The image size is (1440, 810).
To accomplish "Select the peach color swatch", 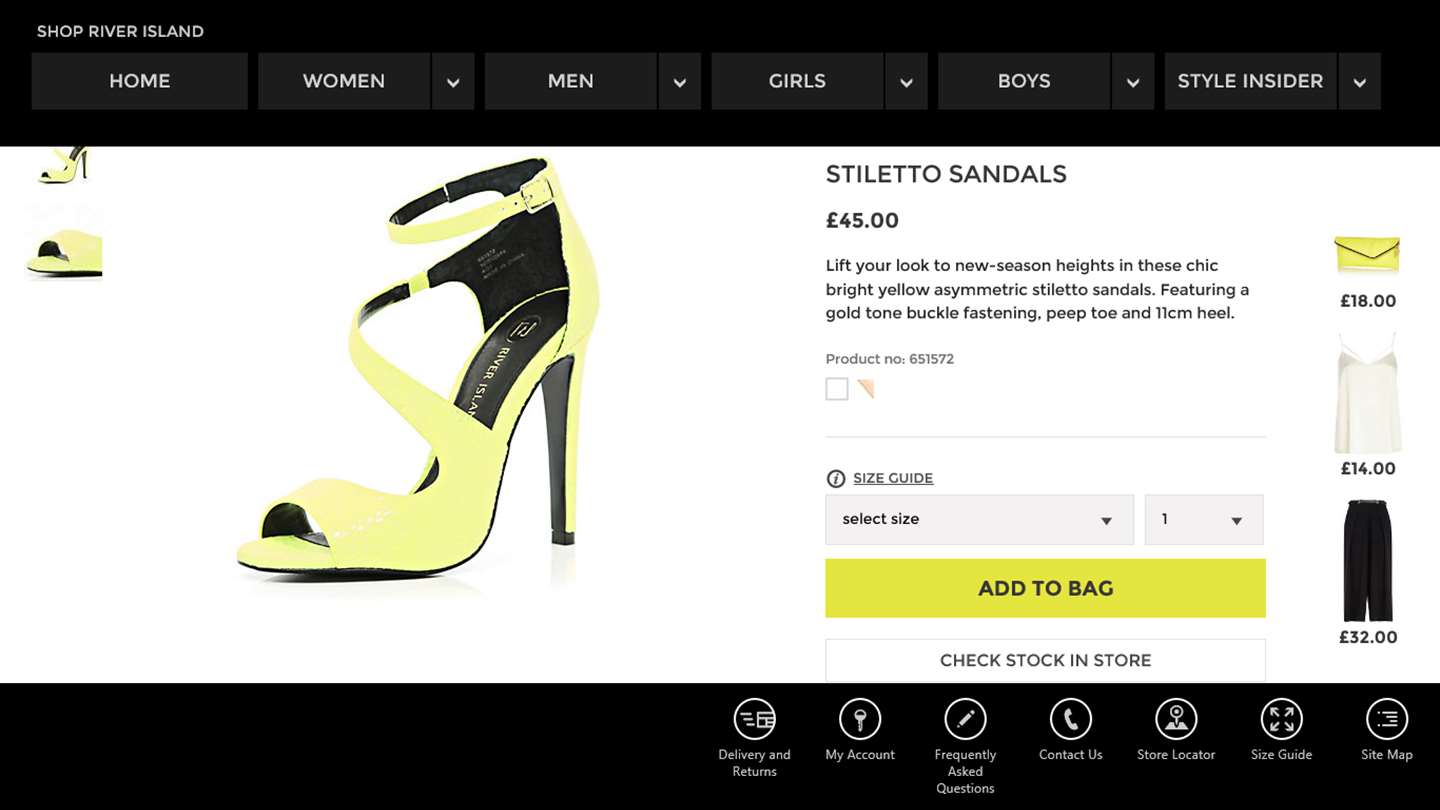I will click(x=866, y=389).
